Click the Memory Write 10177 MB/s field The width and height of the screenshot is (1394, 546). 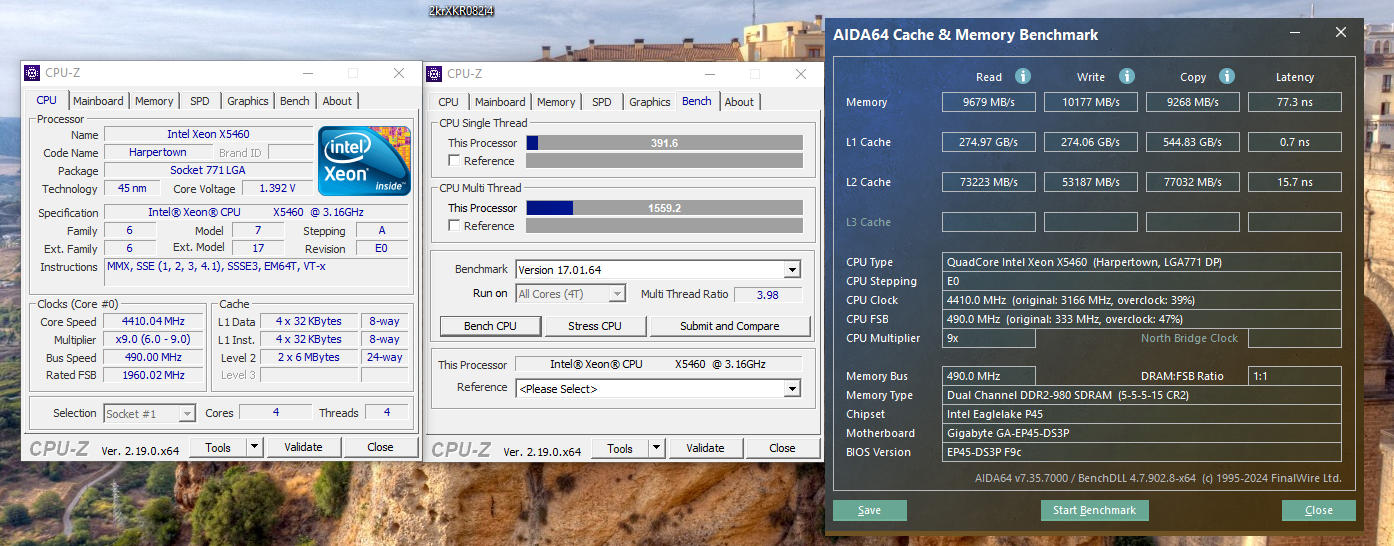(x=1091, y=102)
